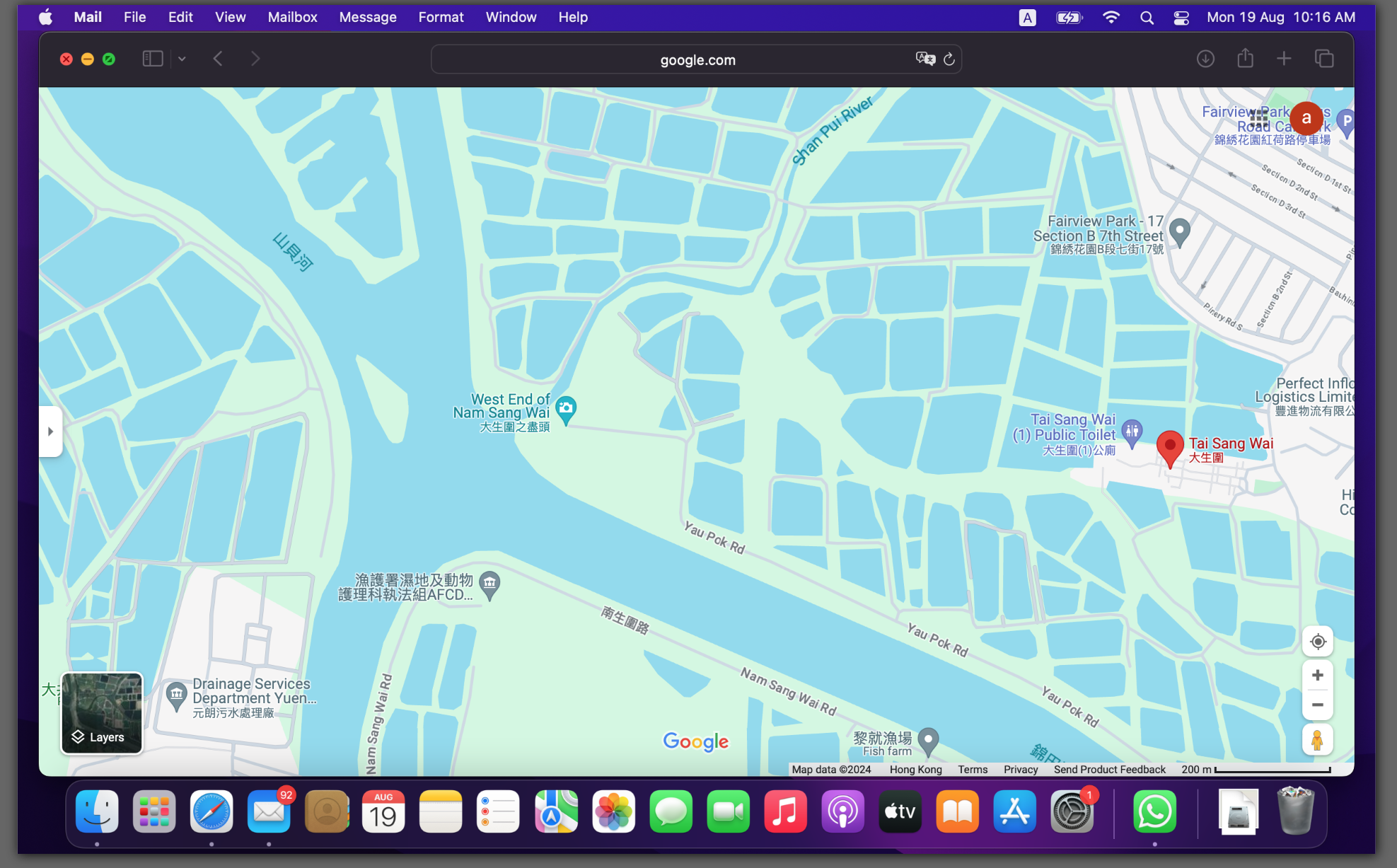
Task: Open sidebar tab group dropdown chevron
Action: click(182, 59)
